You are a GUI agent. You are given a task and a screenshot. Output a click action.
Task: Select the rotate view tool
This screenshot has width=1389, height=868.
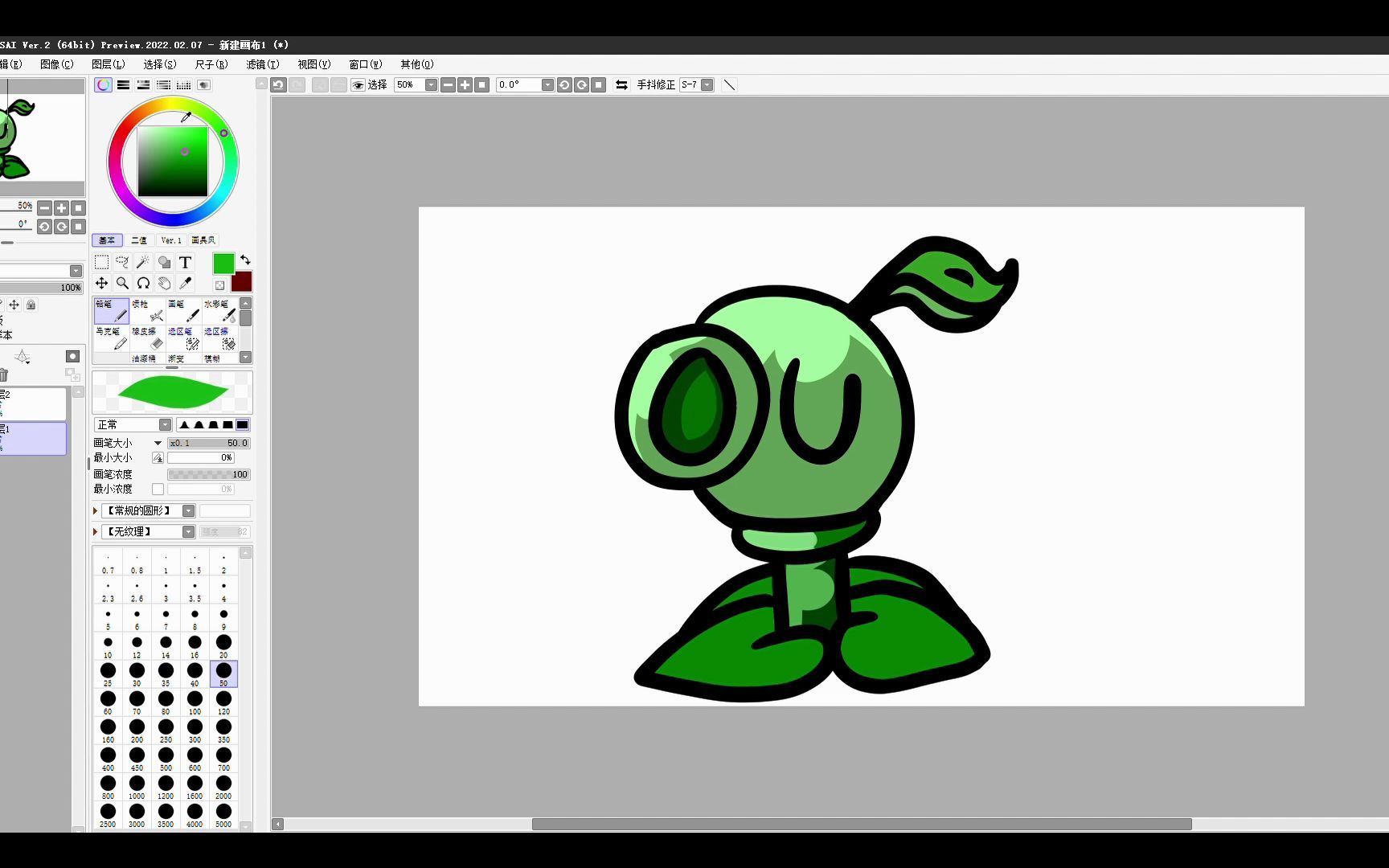(x=143, y=283)
